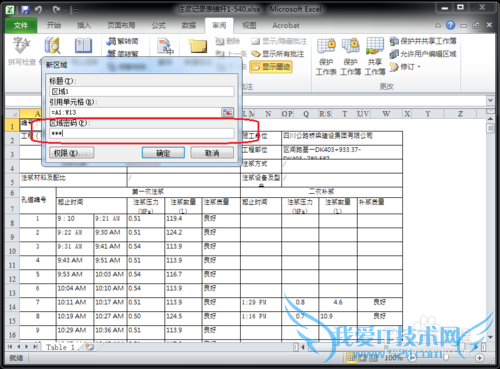Click Share Workbook (共享工作簿) icon

tap(375, 57)
